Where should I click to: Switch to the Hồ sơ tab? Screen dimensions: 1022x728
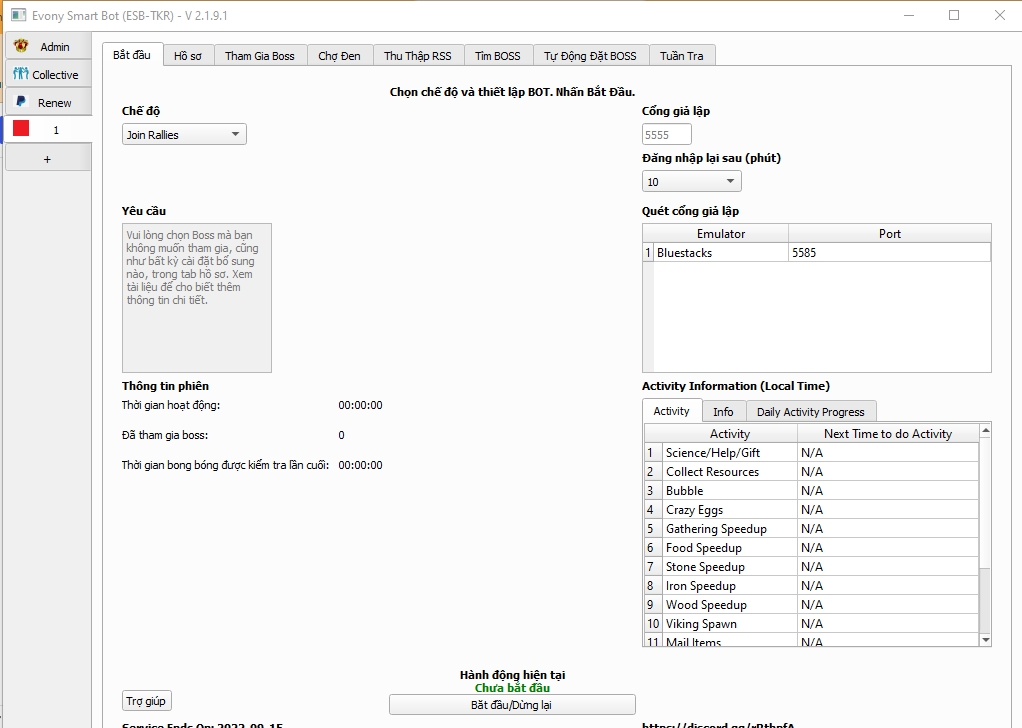(187, 56)
